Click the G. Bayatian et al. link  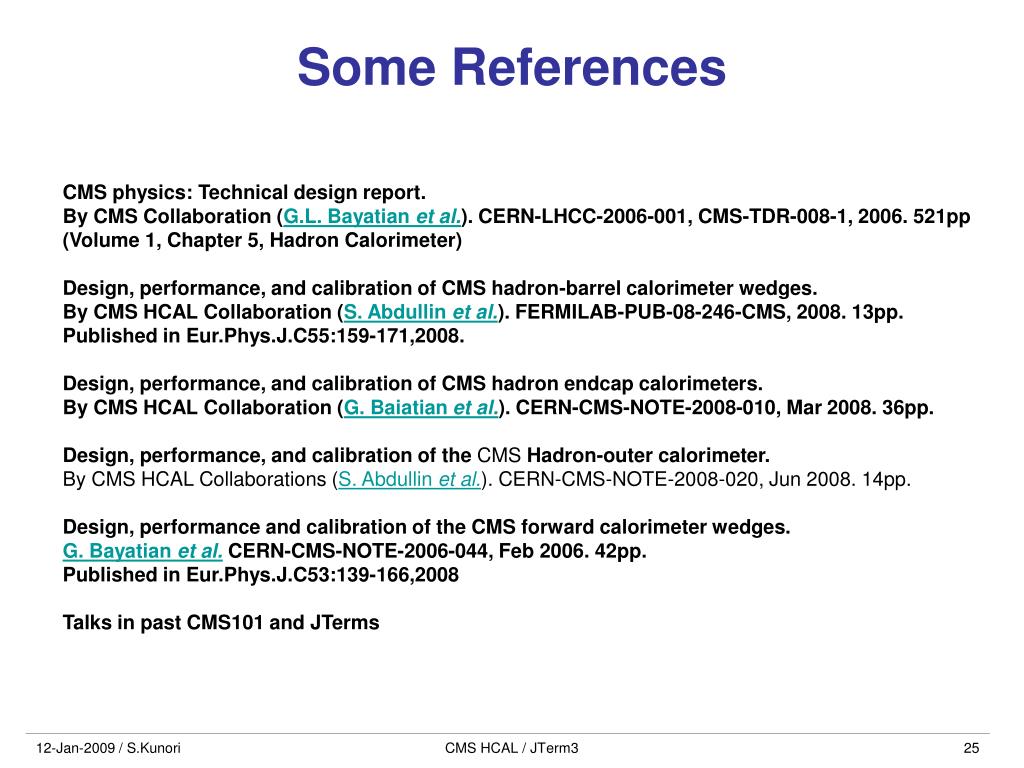click(x=142, y=551)
